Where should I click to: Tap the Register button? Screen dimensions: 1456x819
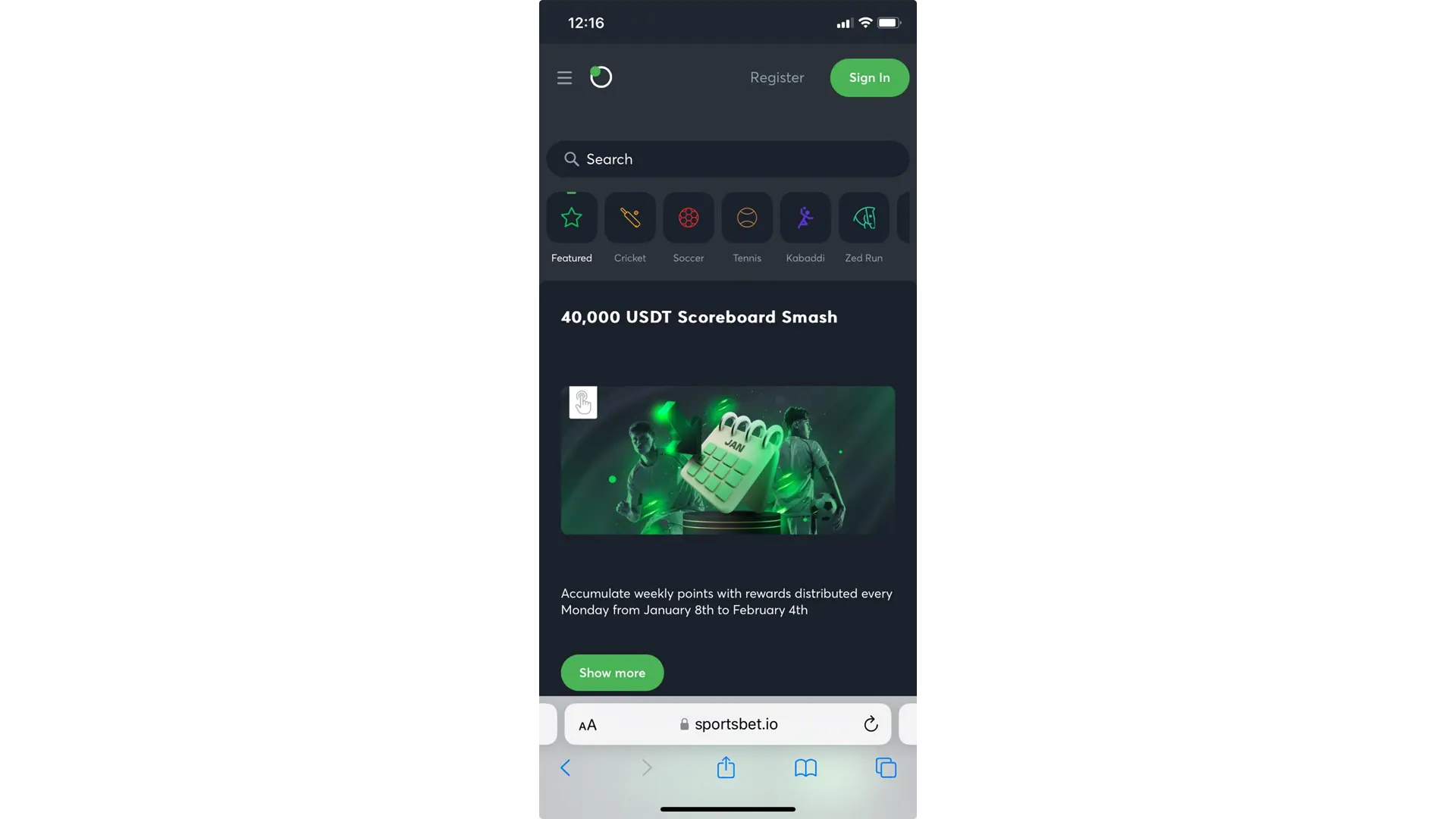click(777, 77)
